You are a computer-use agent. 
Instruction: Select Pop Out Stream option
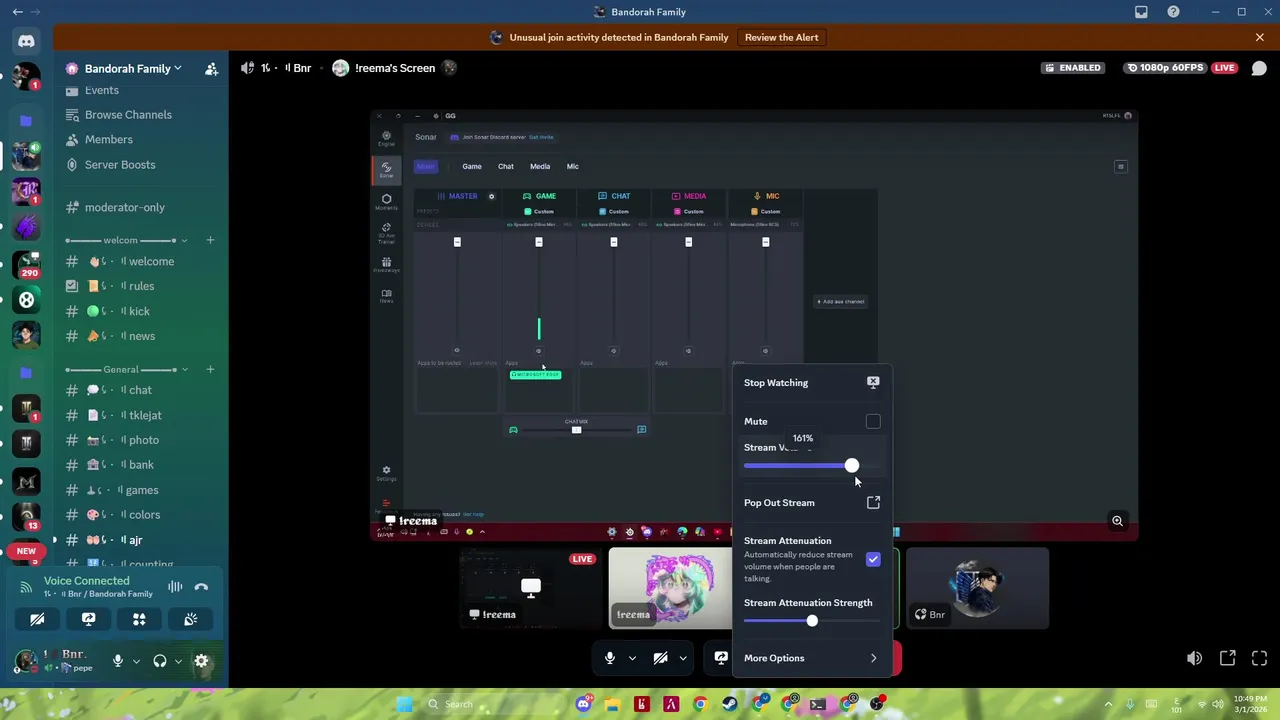(x=812, y=503)
